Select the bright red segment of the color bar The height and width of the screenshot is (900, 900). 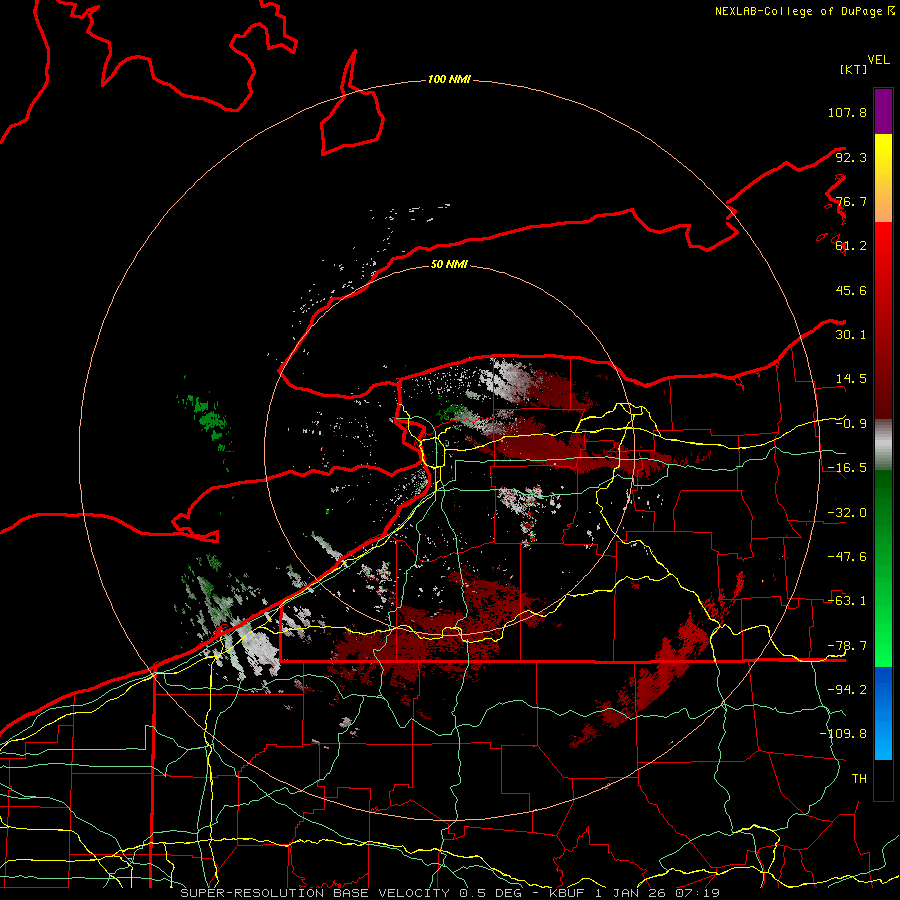tap(883, 320)
